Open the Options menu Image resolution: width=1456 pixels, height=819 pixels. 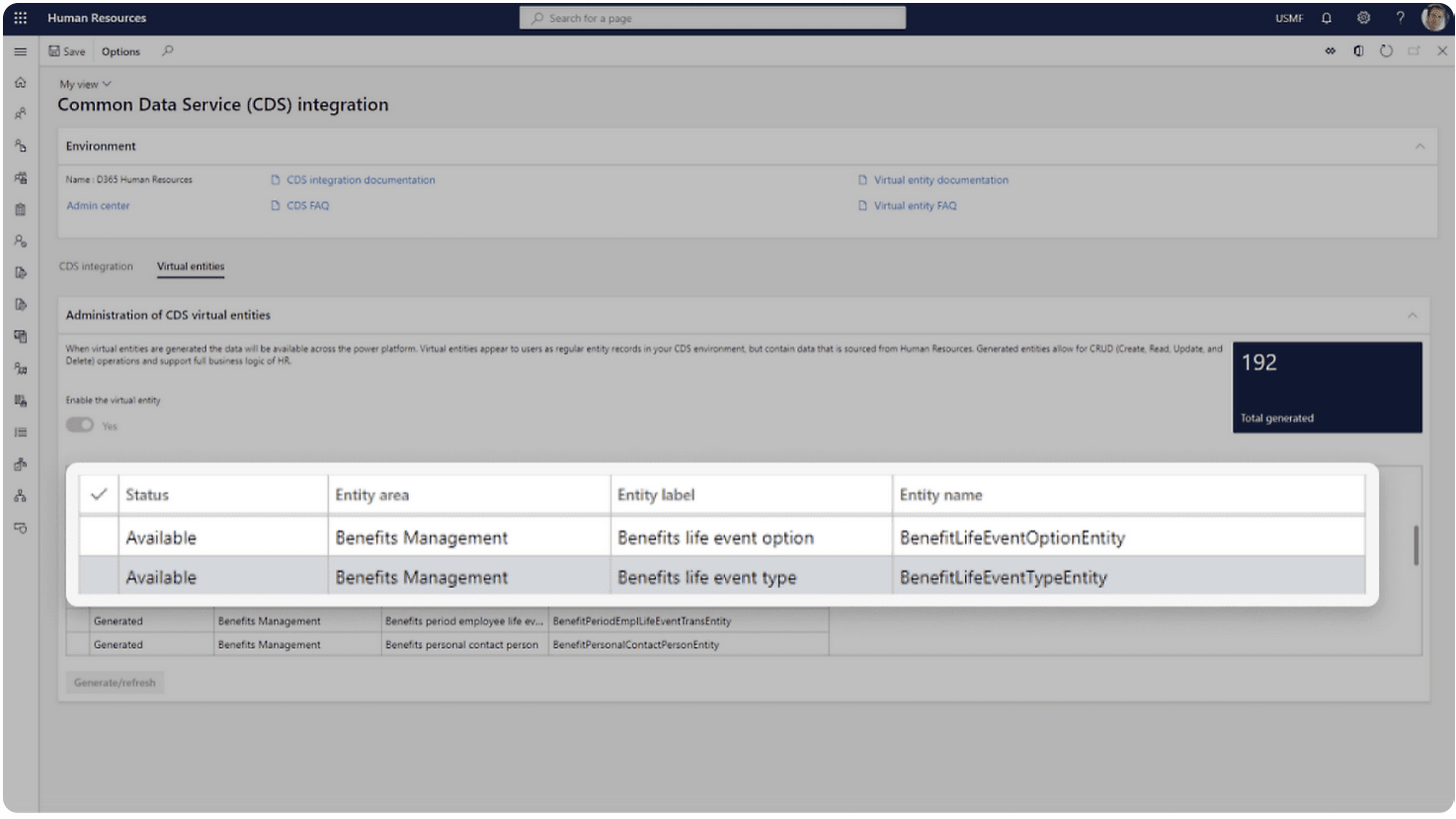coord(121,51)
